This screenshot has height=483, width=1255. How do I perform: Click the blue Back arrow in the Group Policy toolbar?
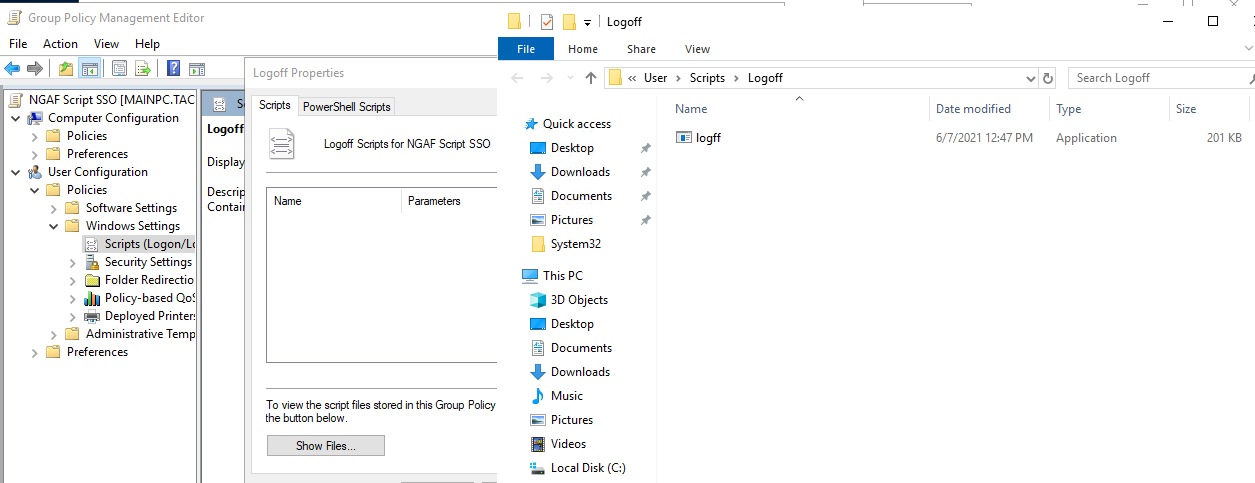pyautogui.click(x=12, y=69)
